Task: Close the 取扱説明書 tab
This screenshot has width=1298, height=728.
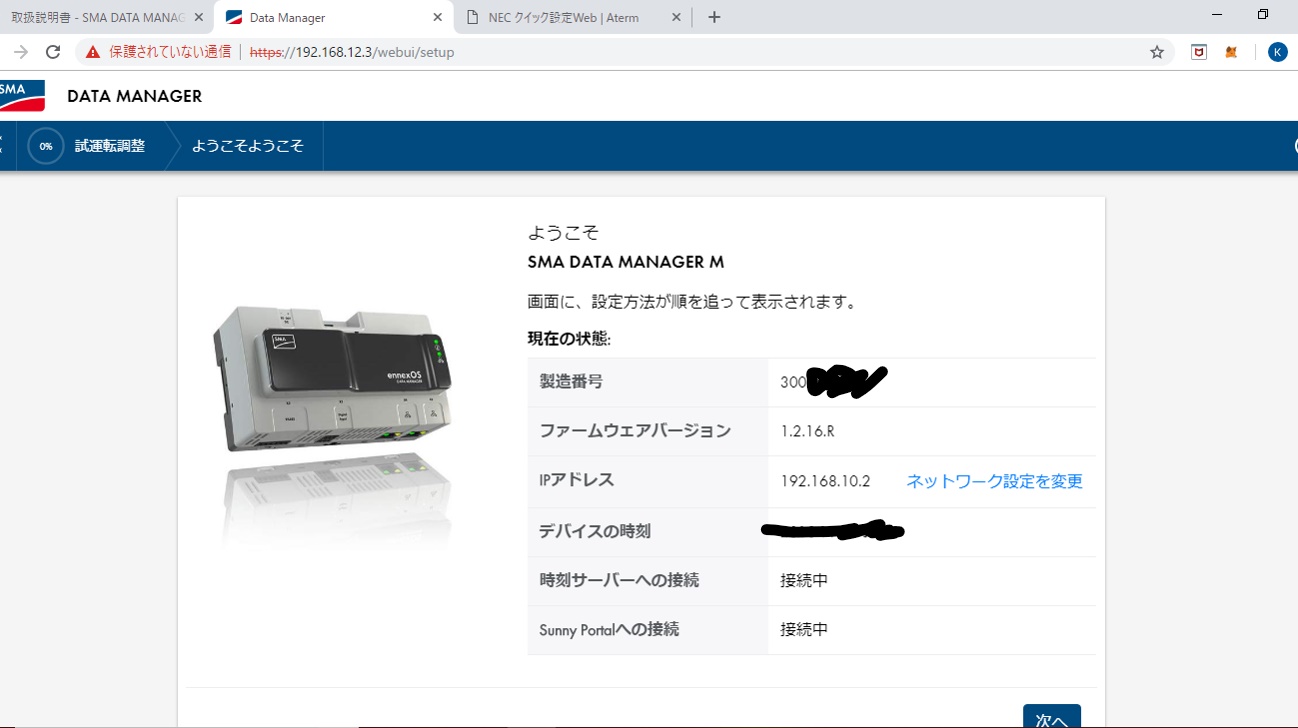Action: pos(197,17)
